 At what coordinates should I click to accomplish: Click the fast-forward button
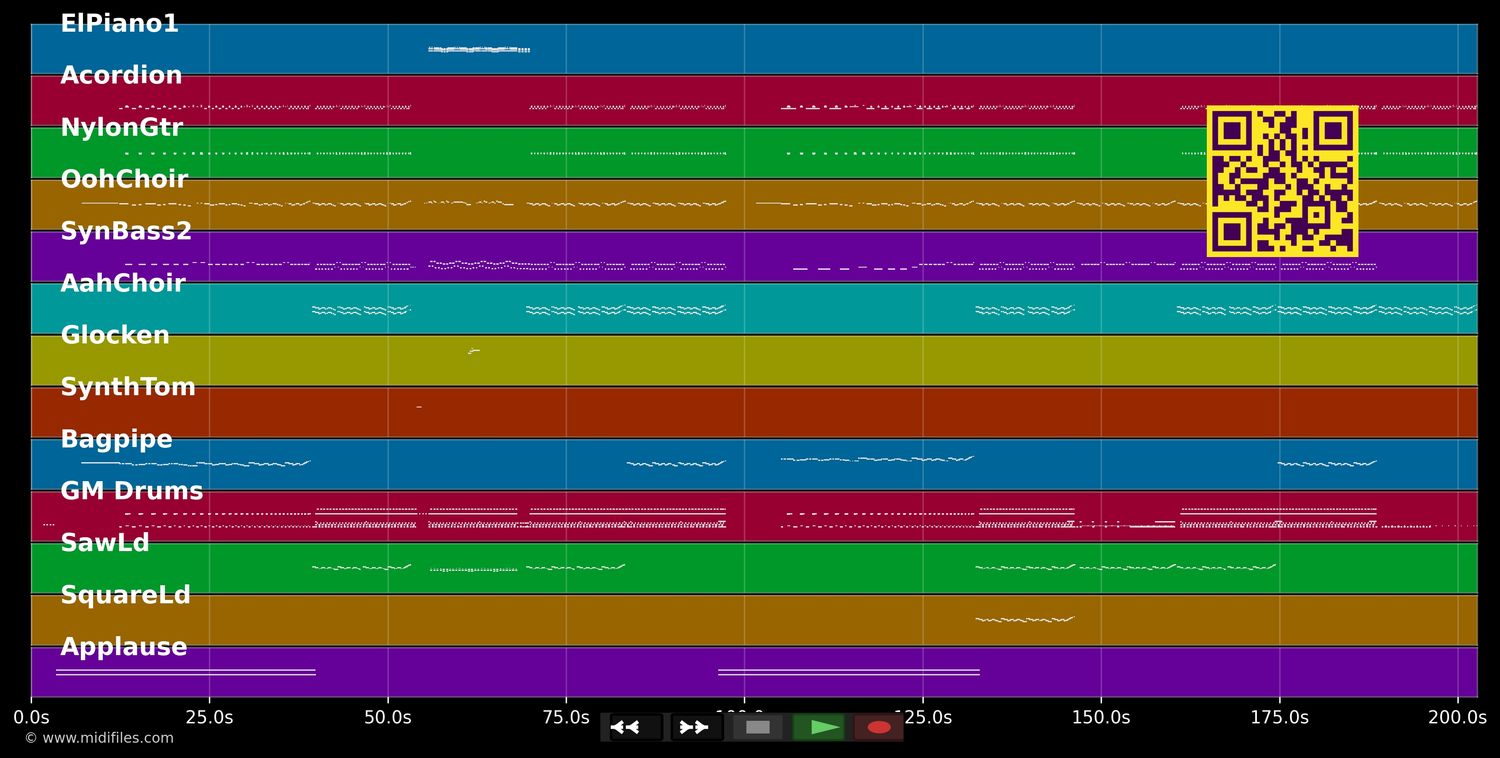tap(695, 727)
